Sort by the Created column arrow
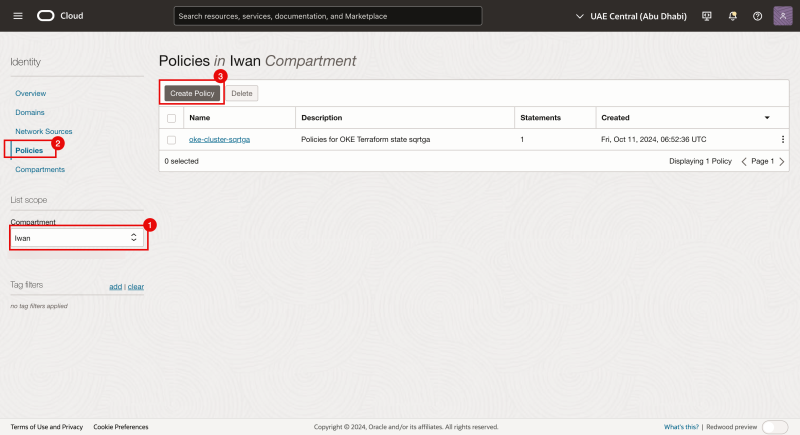The height and width of the screenshot is (435, 800). click(767, 118)
